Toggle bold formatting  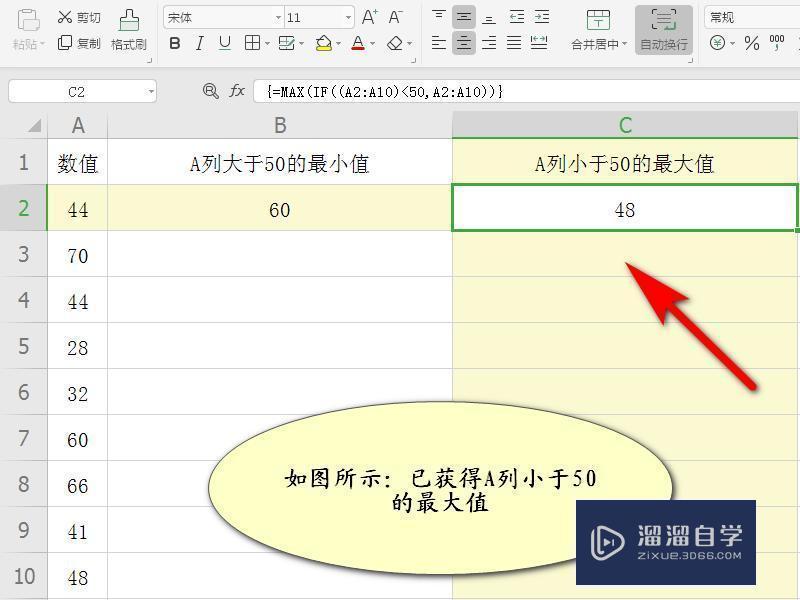(x=175, y=43)
